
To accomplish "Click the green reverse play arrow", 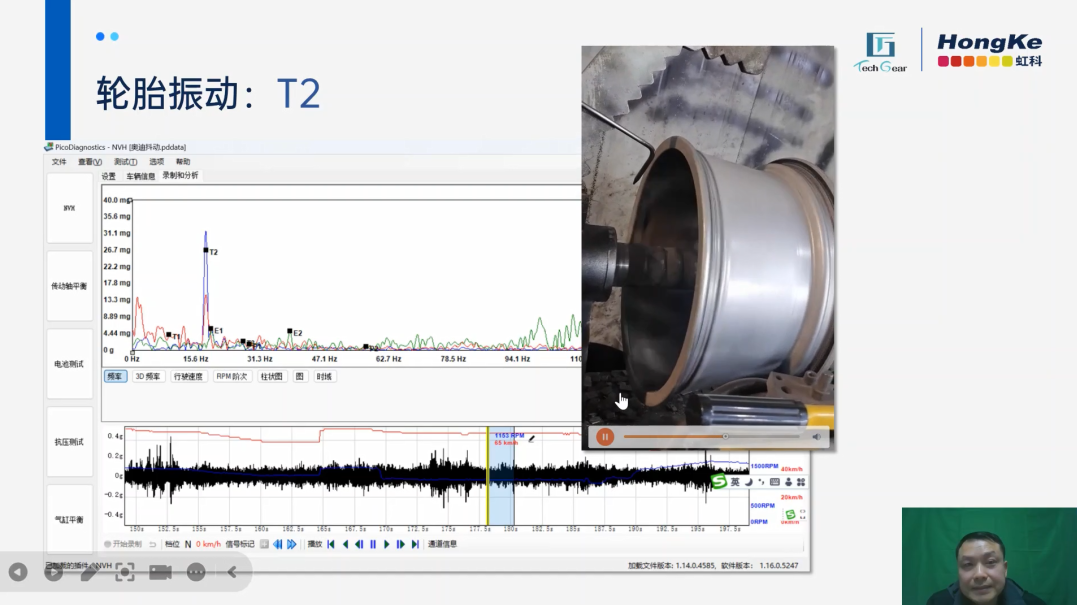I will 345,544.
